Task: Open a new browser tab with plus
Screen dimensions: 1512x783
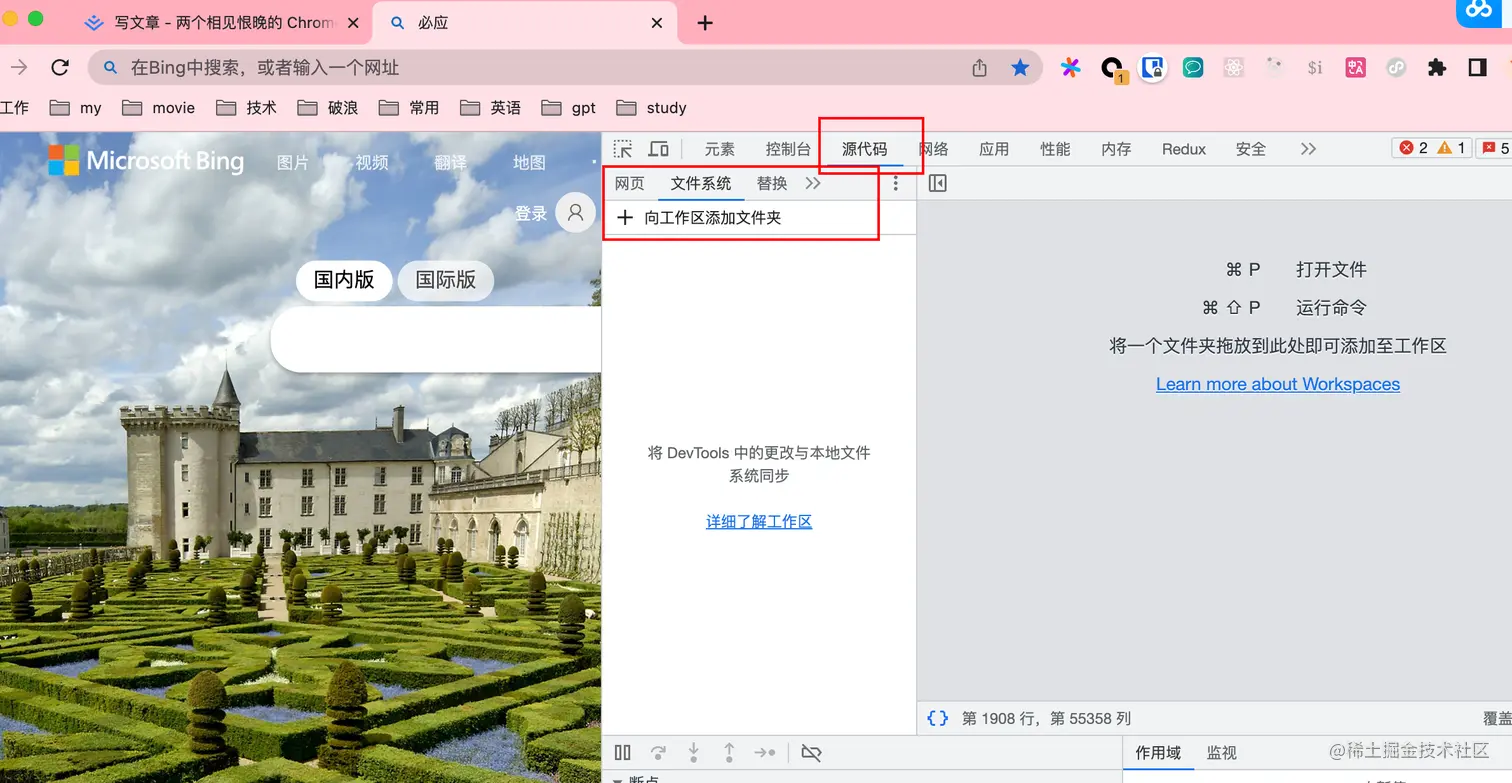Action: (x=705, y=23)
